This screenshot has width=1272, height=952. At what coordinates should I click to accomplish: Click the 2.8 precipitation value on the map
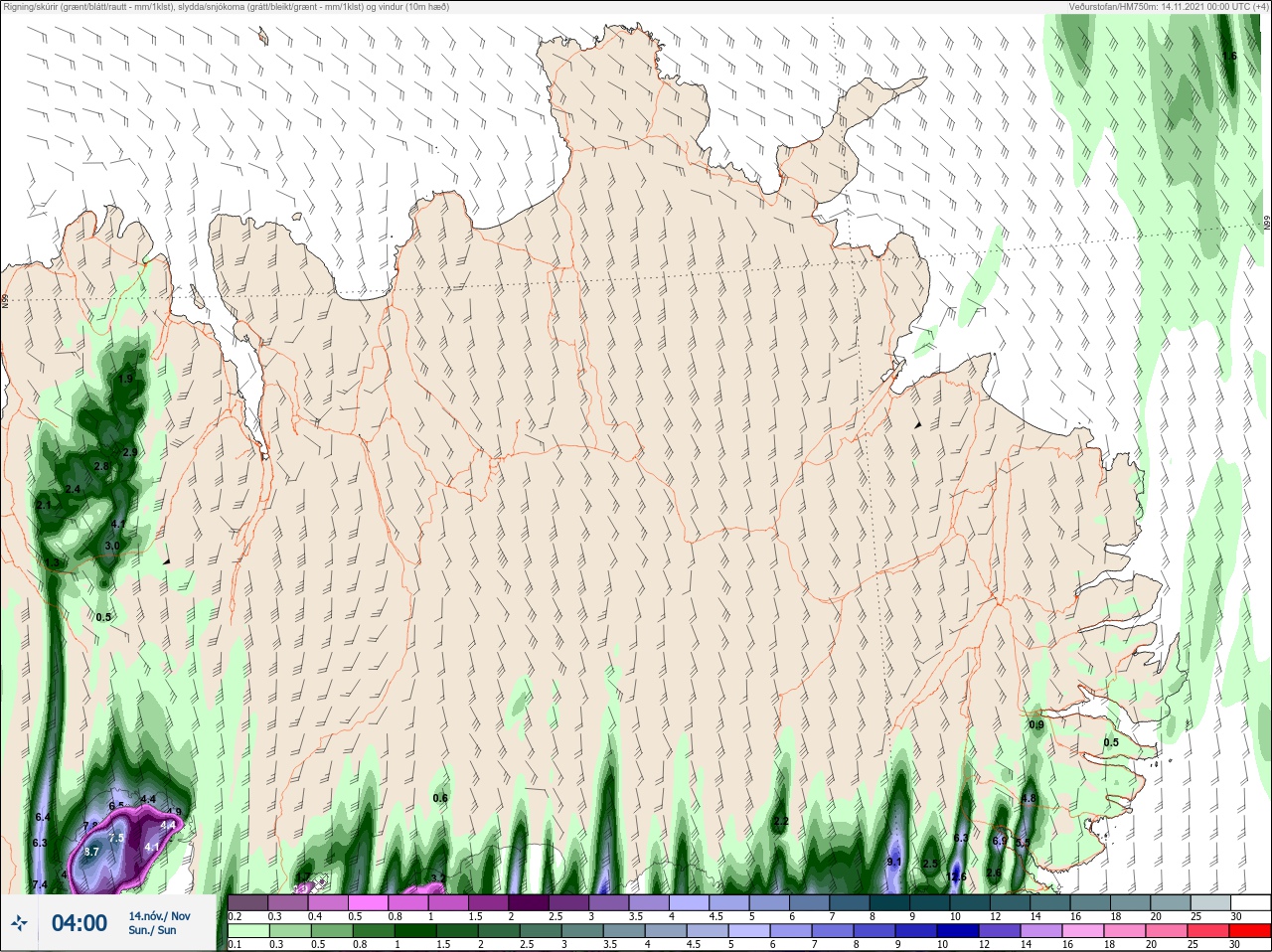pos(101,466)
